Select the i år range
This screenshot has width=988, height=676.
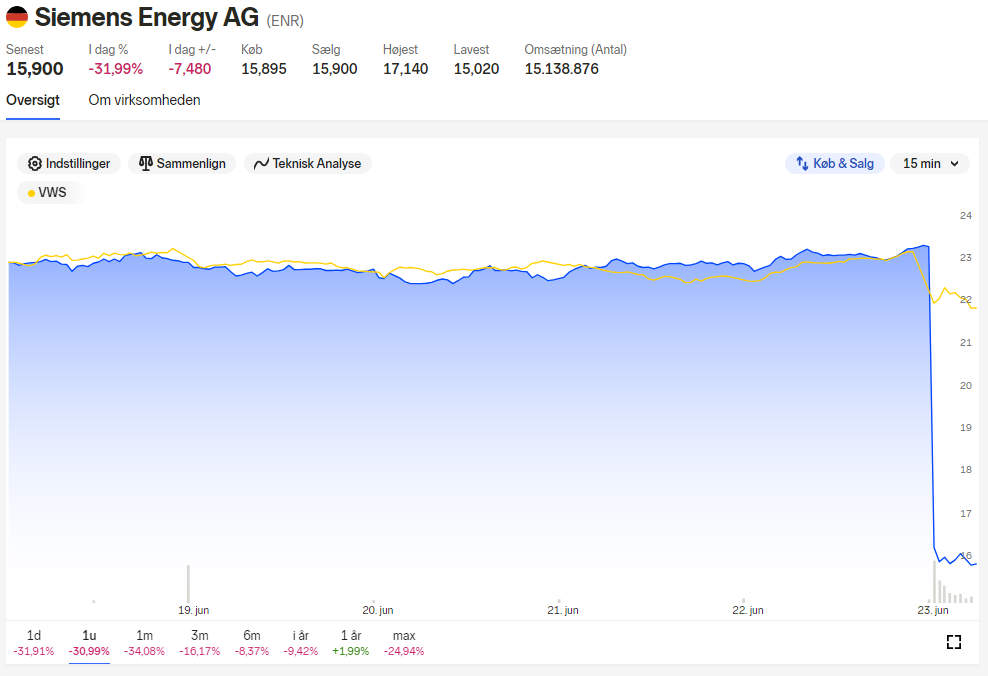tap(301, 643)
